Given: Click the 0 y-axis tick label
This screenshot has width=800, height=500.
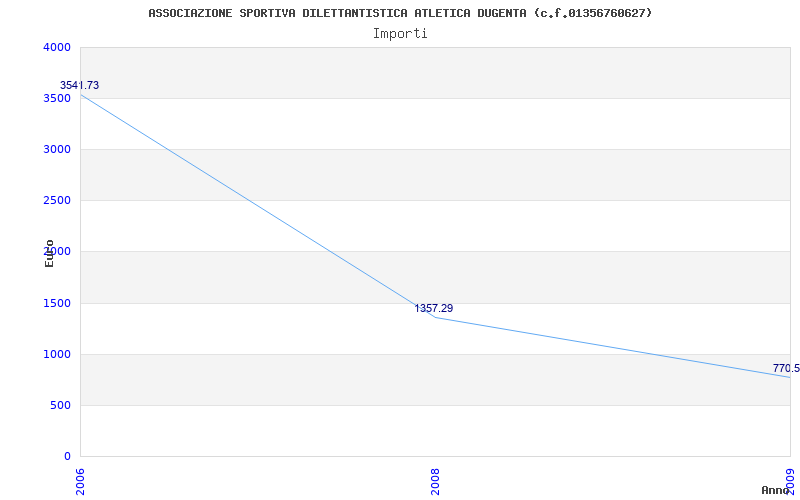Looking at the screenshot, I should pyautogui.click(x=67, y=456).
